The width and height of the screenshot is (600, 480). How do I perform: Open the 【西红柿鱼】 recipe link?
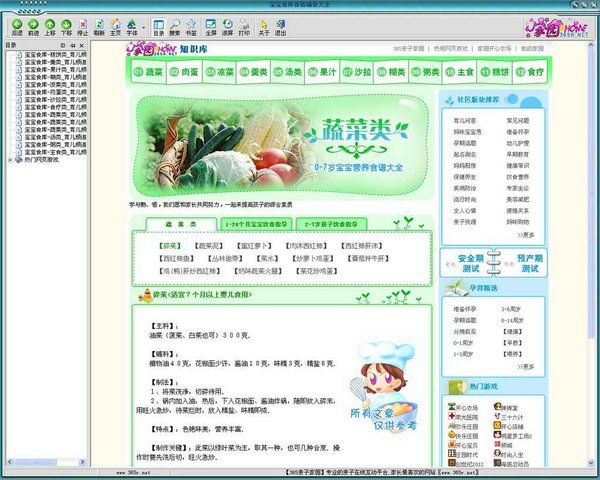pyautogui.click(x=176, y=258)
